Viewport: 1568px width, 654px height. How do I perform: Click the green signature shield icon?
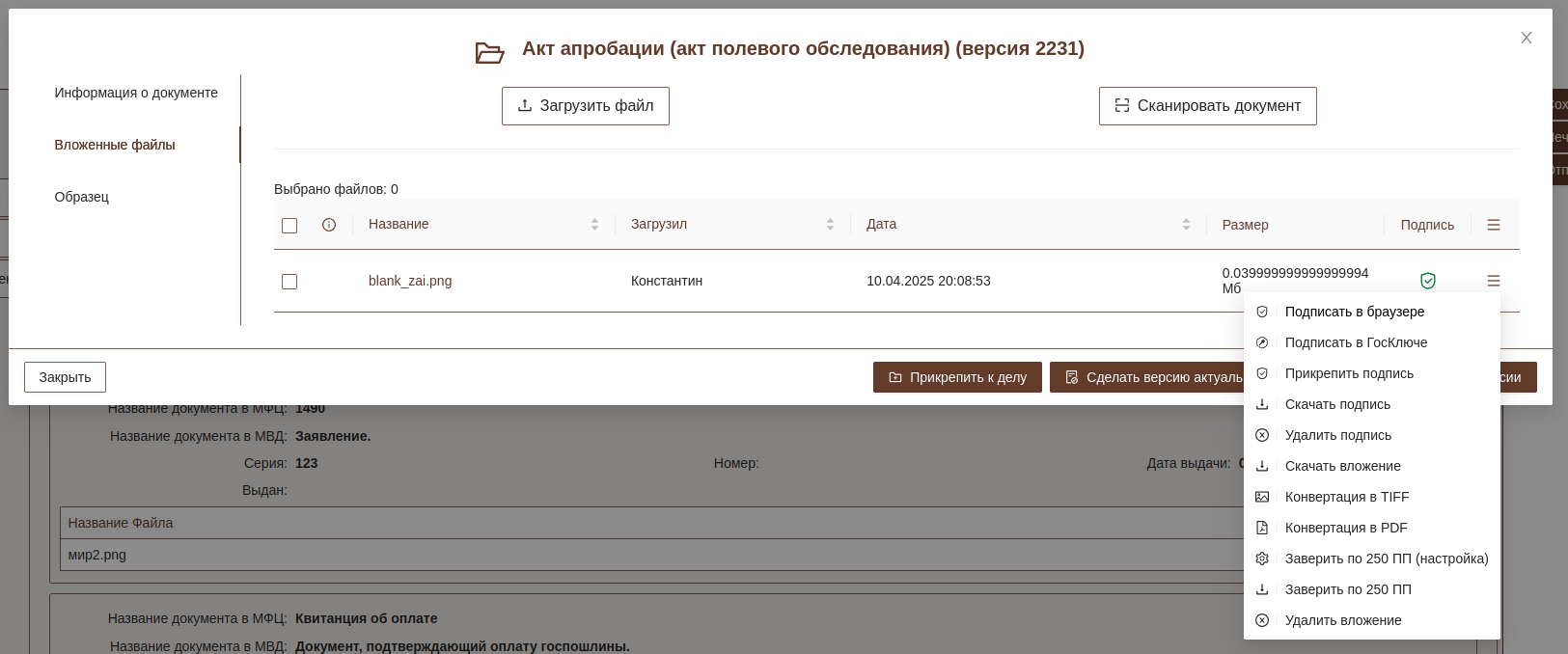pyautogui.click(x=1428, y=281)
